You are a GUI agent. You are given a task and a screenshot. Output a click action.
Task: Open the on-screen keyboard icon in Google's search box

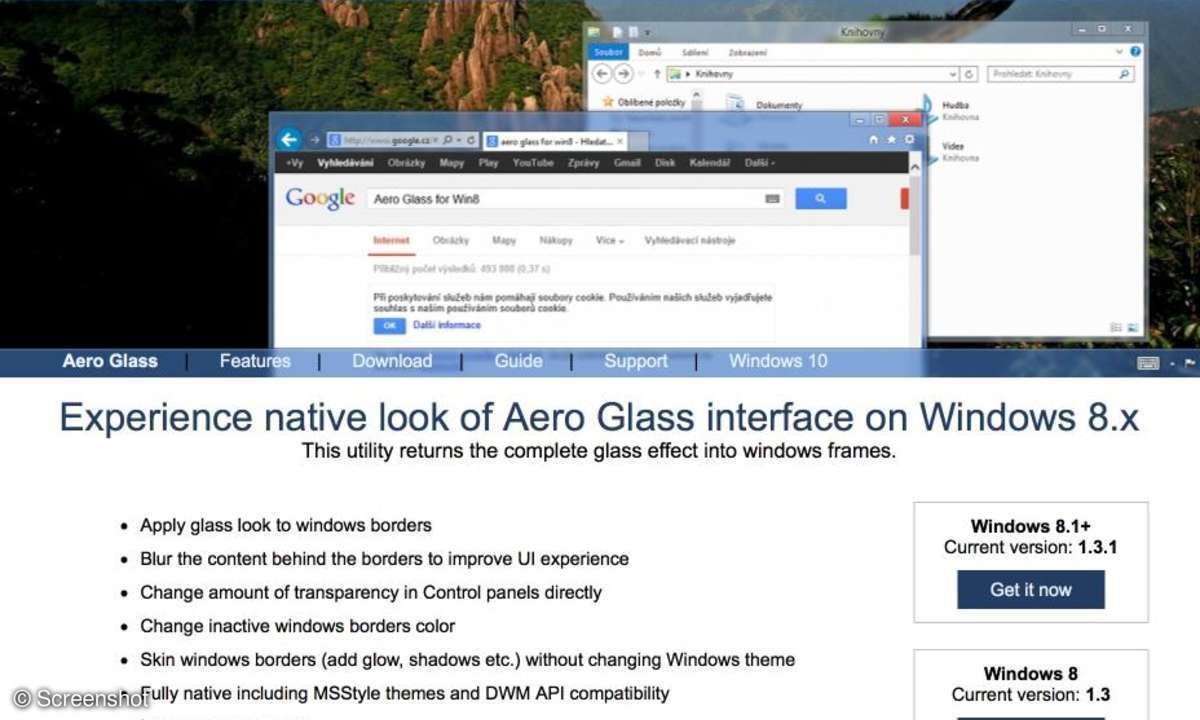[x=772, y=199]
